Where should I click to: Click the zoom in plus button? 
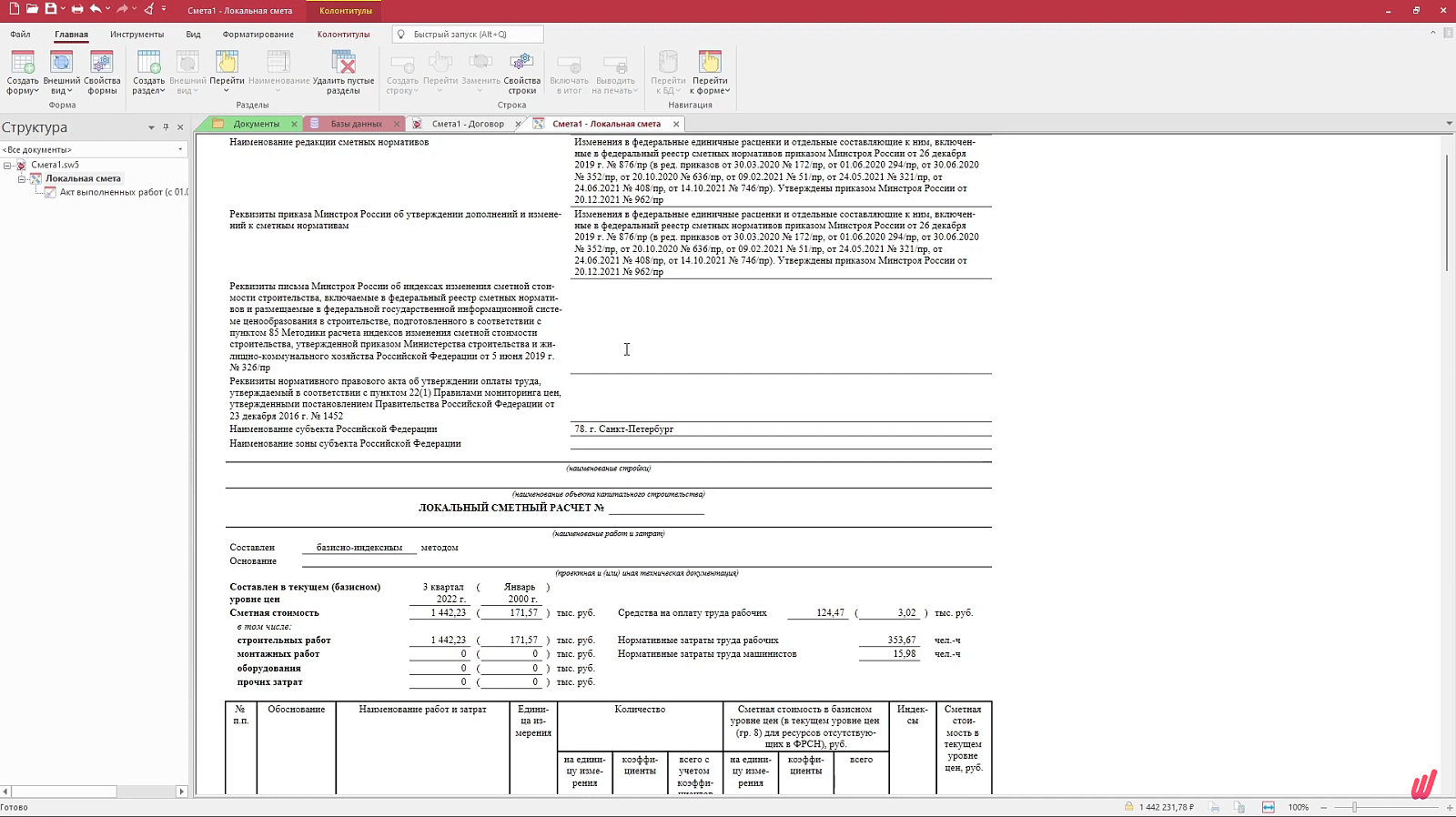coord(1449,807)
